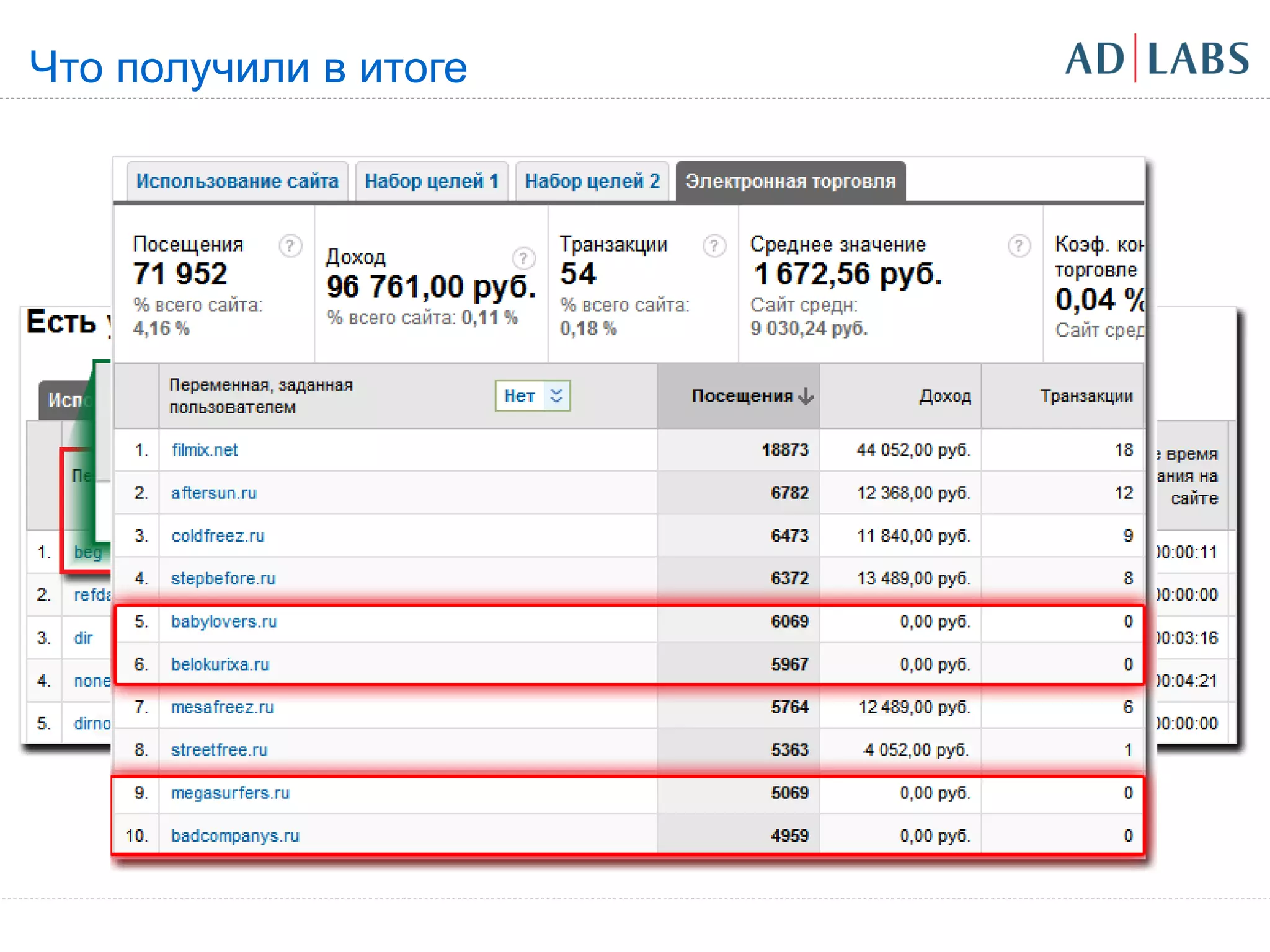Sort by the Транзакции column header
1270x952 pixels.
click(x=1086, y=396)
